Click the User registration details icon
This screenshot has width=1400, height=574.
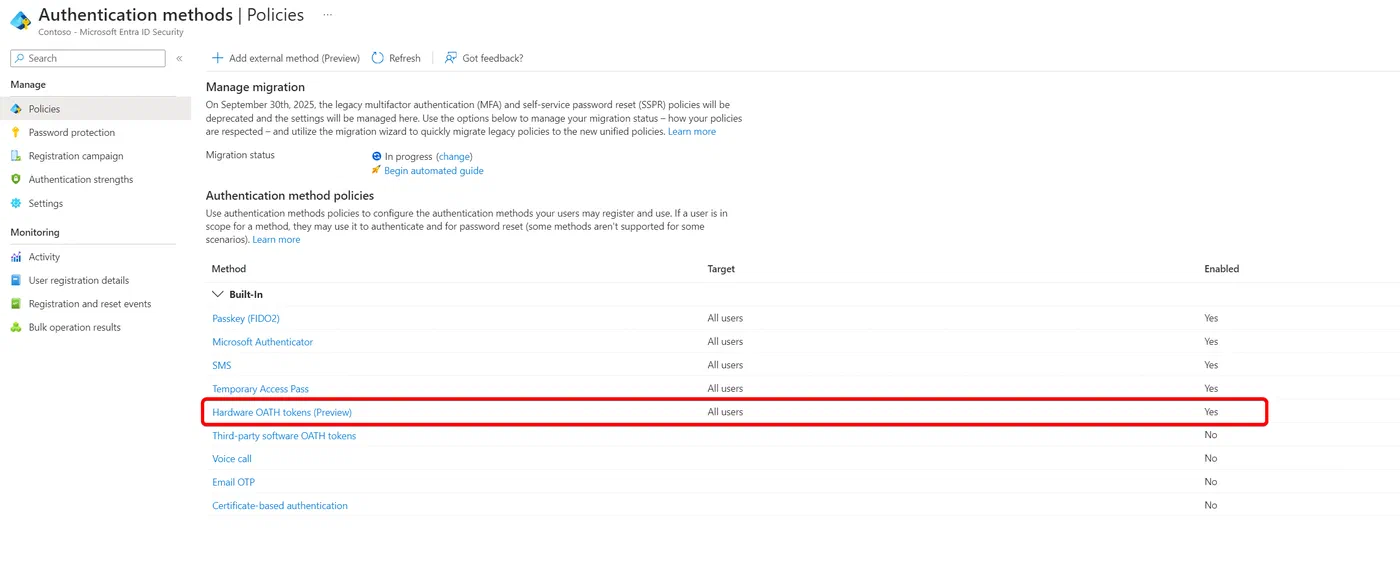pos(16,280)
